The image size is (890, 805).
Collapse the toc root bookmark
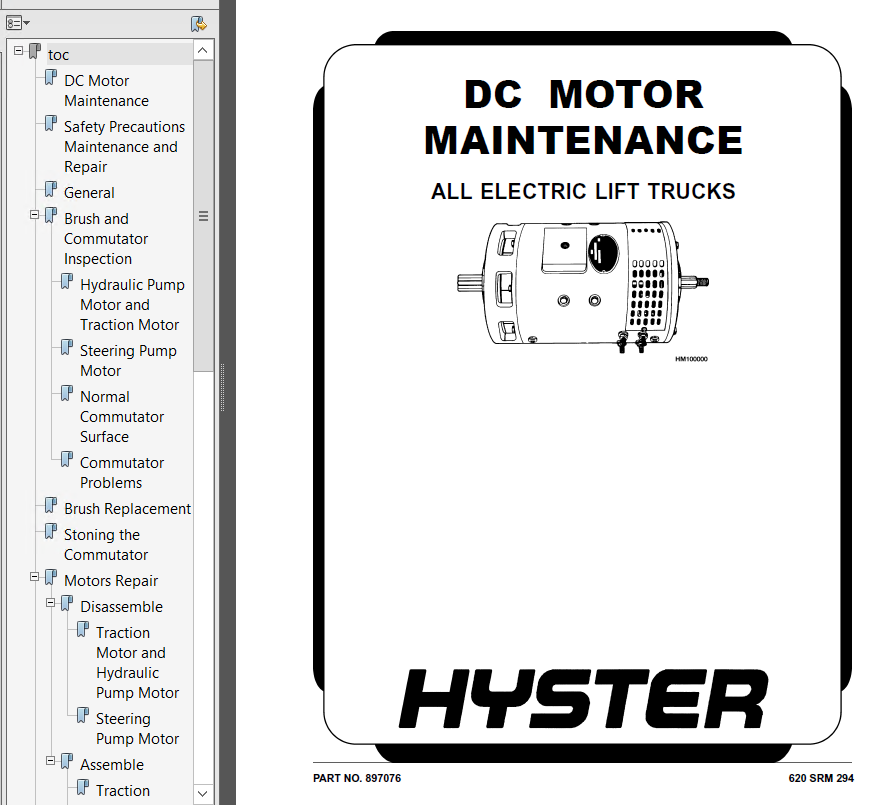pos(19,51)
